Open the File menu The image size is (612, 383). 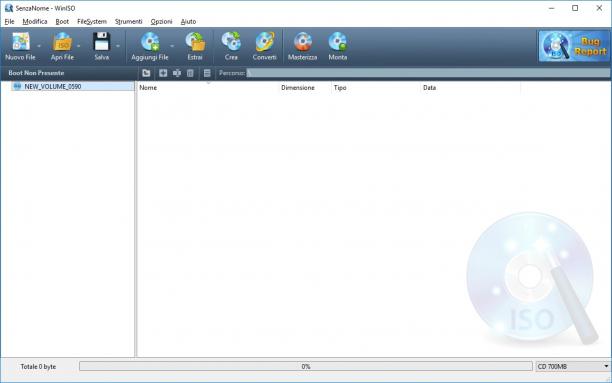(x=9, y=21)
